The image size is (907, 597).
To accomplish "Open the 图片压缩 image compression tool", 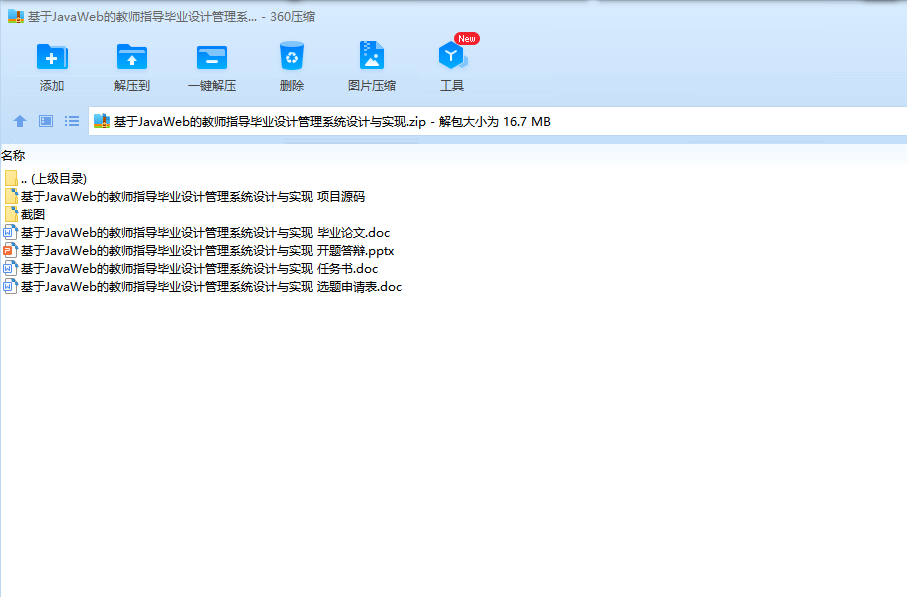I will point(371,56).
